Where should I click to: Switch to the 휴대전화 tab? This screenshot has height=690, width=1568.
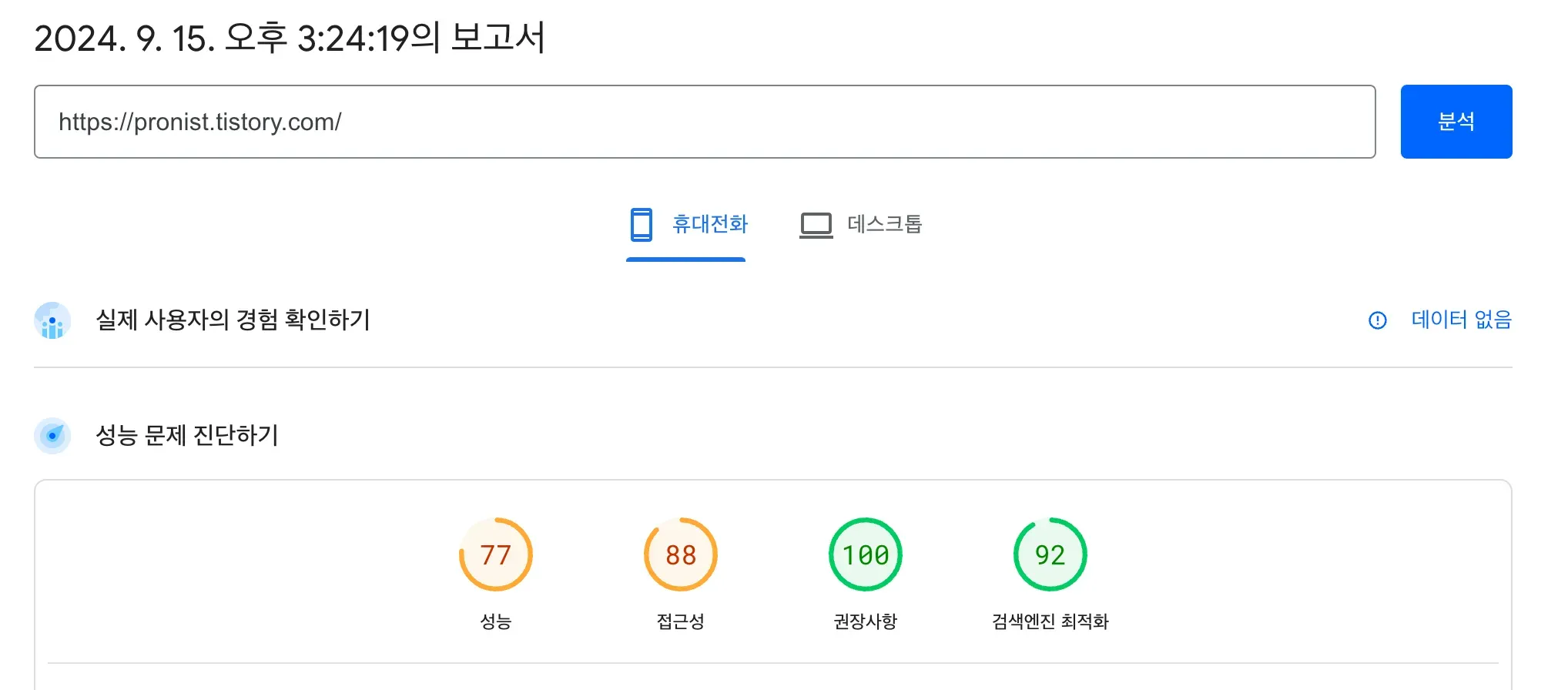coord(709,224)
